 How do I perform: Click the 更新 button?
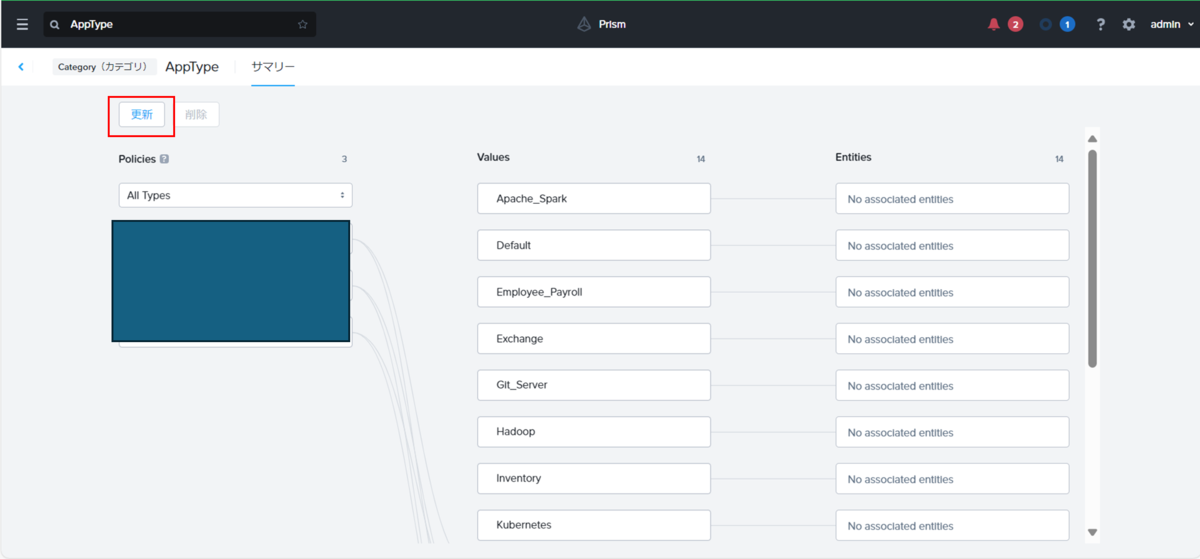[142, 114]
